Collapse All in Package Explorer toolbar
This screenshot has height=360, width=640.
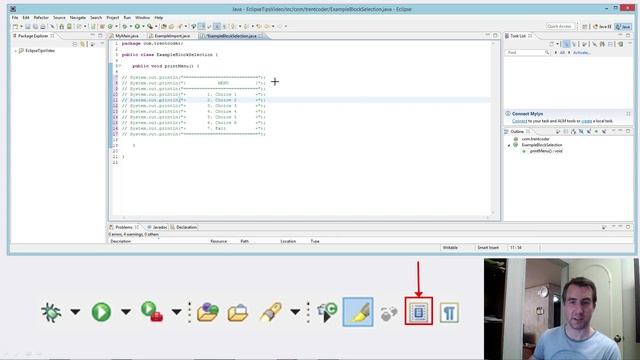click(x=75, y=44)
